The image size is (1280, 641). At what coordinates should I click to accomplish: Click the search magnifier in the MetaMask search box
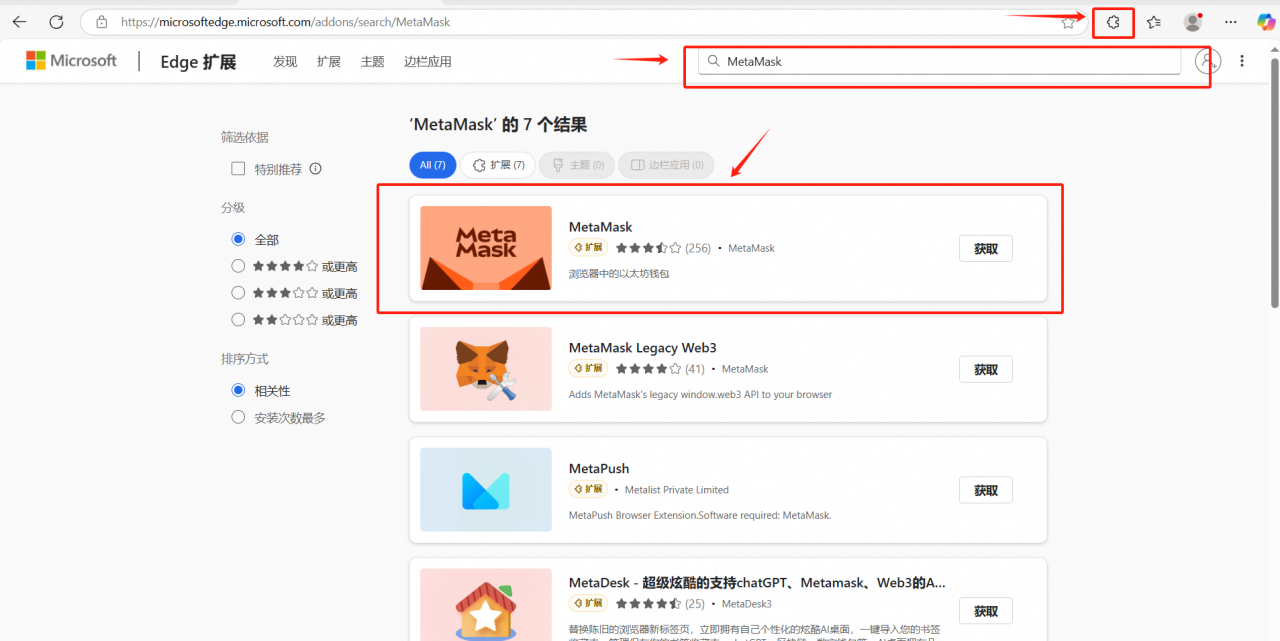pyautogui.click(x=714, y=61)
